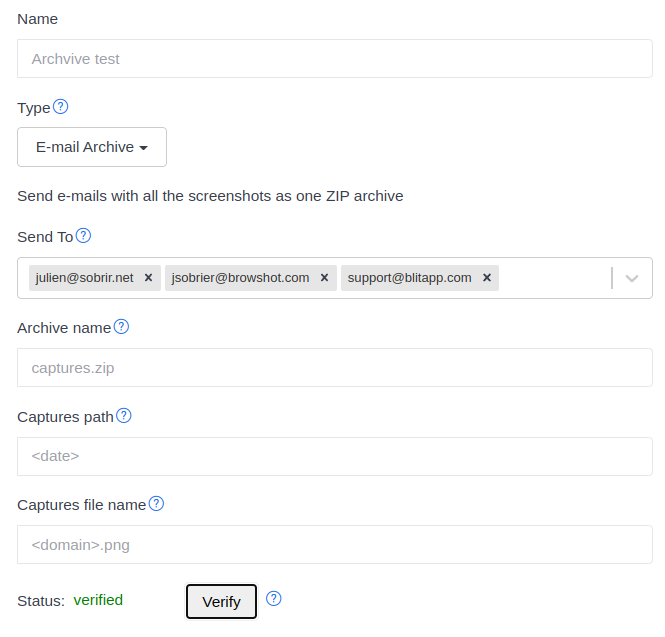Image resolution: width=665 pixels, height=637 pixels.
Task: Select the Captures file name field
Action: tap(335, 545)
